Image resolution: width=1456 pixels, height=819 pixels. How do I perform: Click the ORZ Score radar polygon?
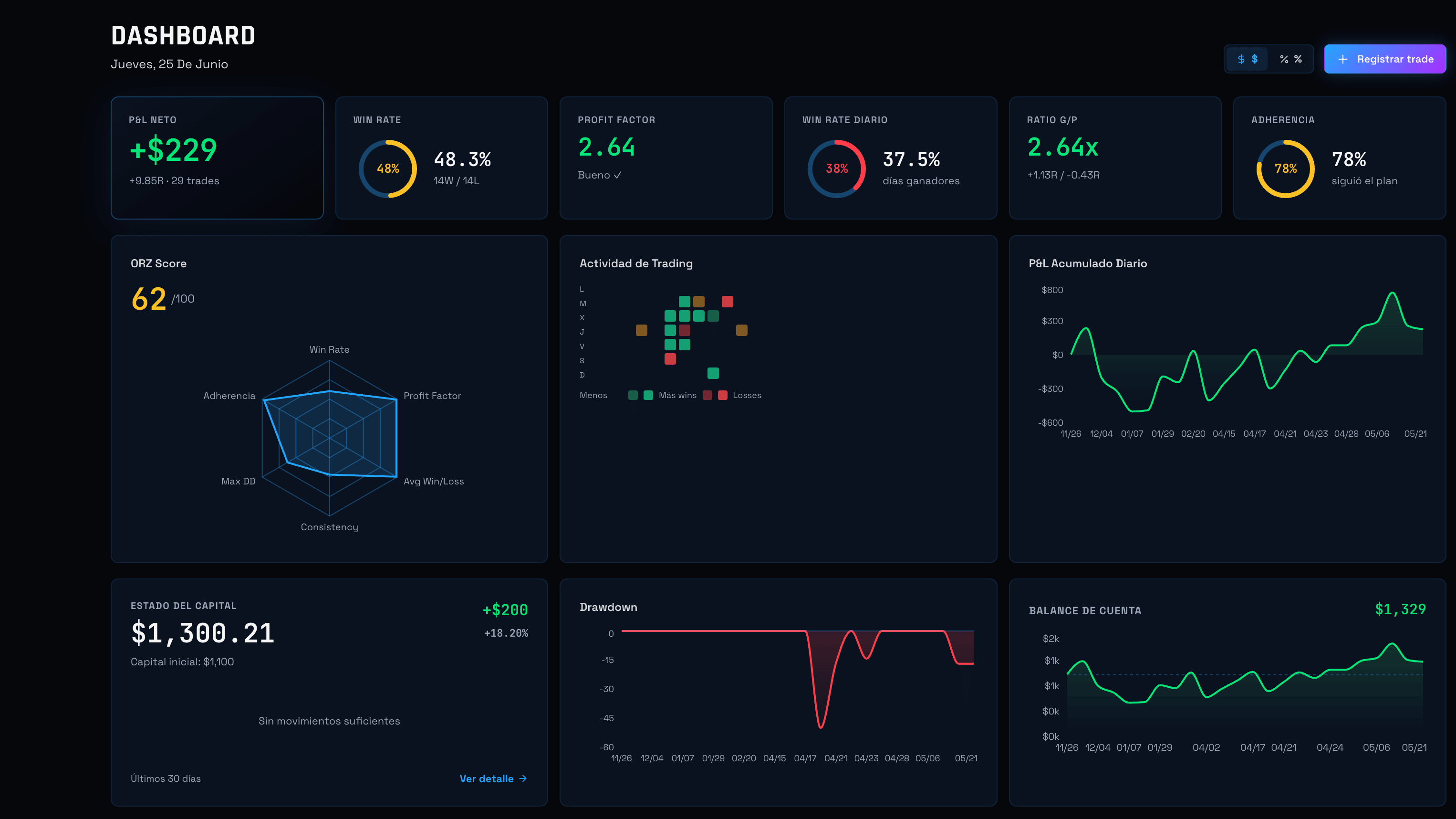330,433
